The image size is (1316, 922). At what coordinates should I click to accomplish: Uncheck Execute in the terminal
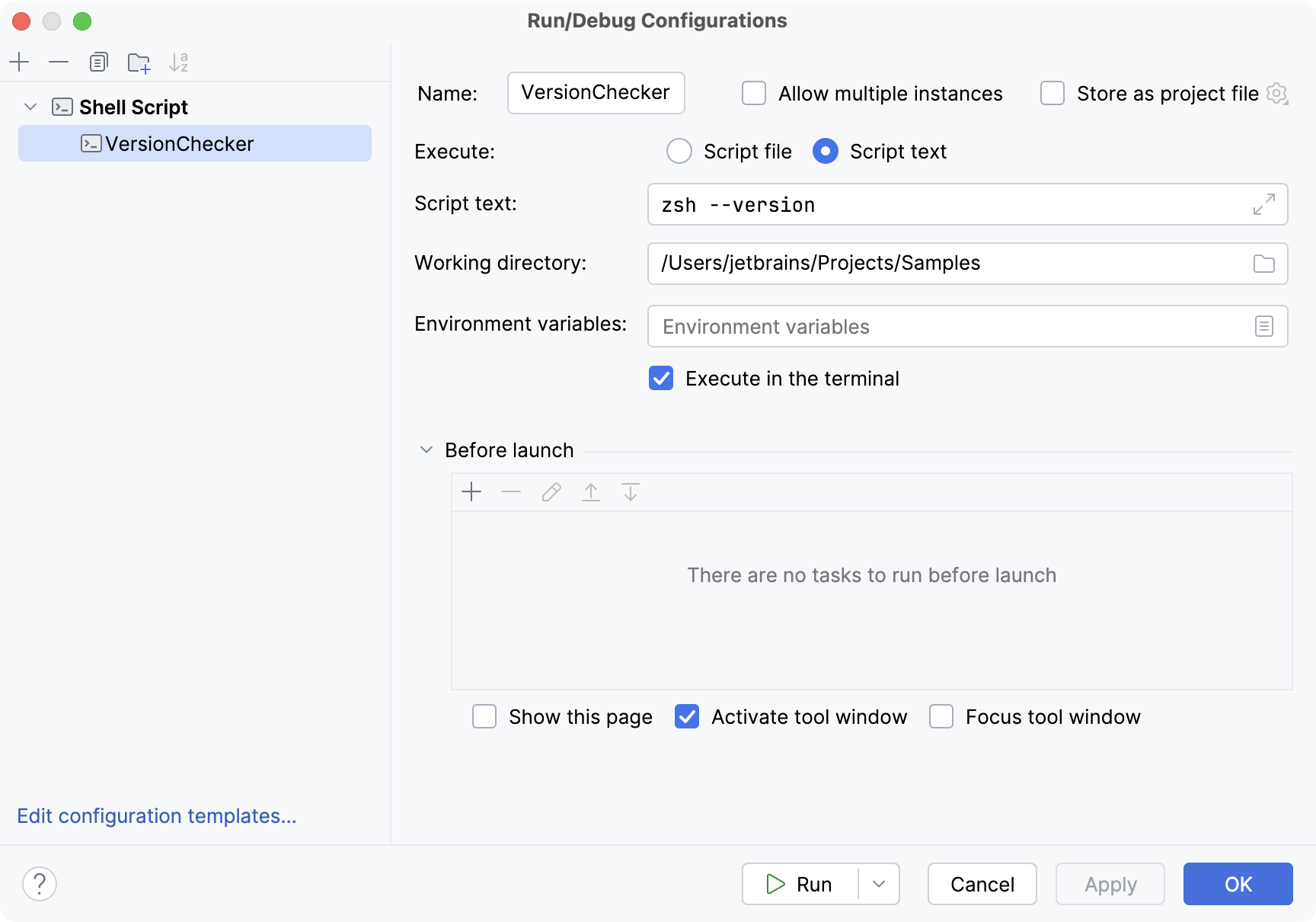pyautogui.click(x=661, y=378)
